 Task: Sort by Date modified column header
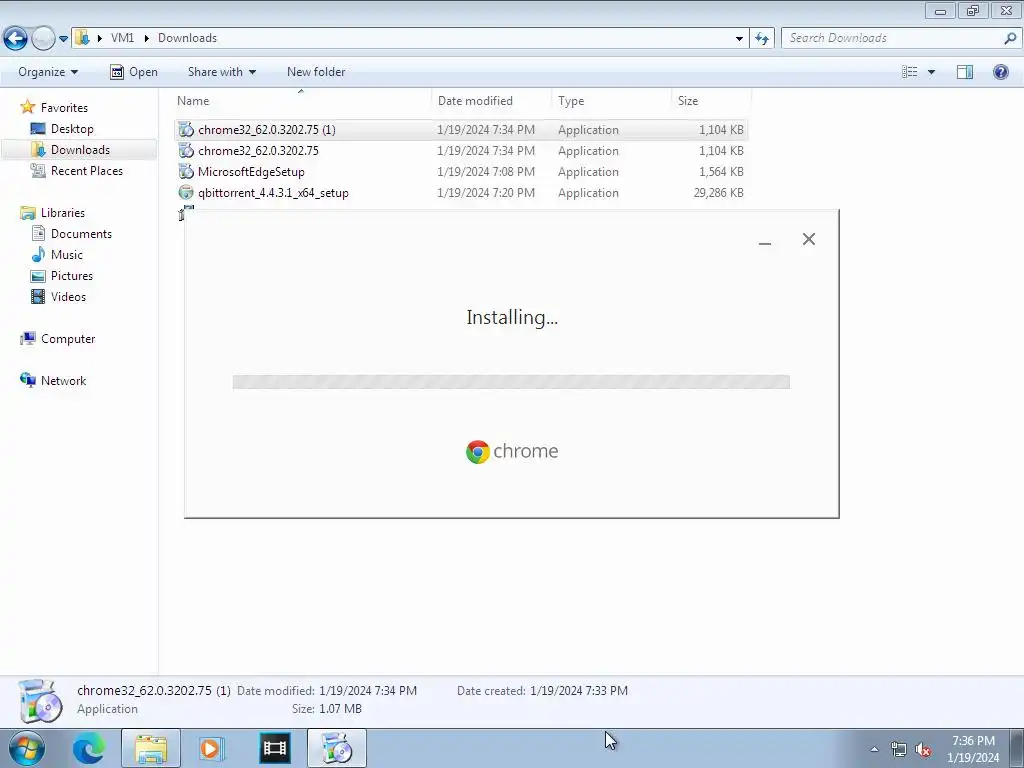tap(491, 101)
